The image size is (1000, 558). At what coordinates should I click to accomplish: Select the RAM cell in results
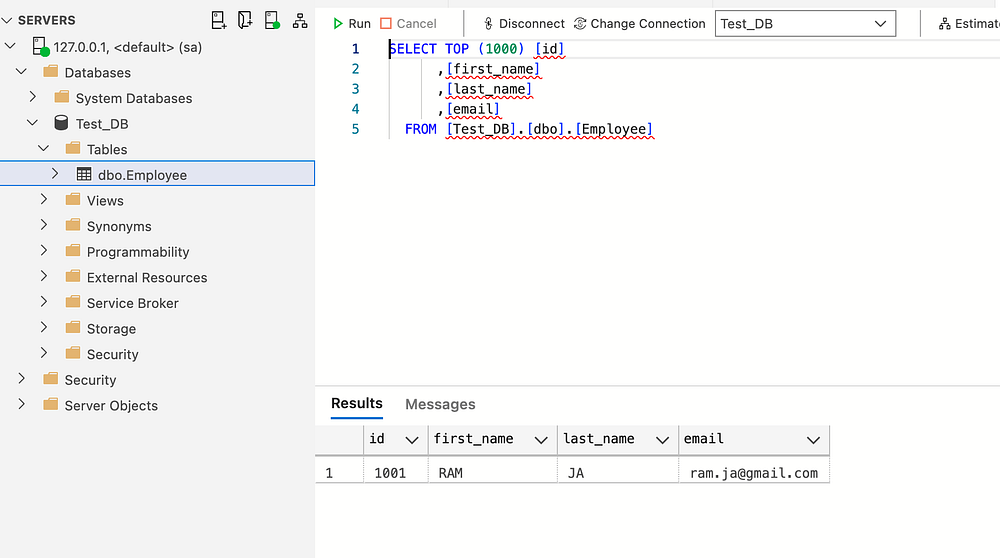click(x=493, y=473)
